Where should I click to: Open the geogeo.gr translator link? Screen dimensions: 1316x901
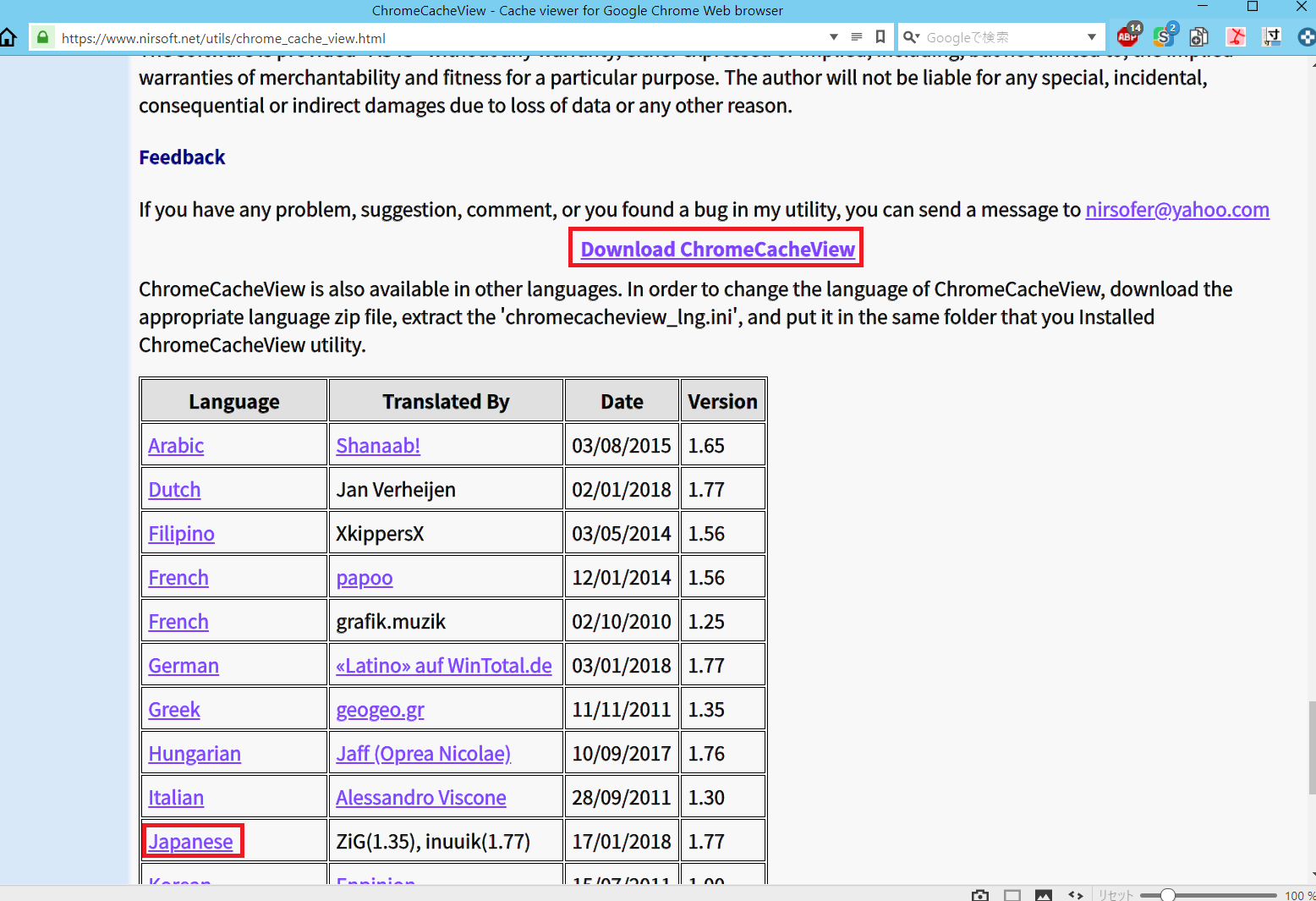point(380,710)
